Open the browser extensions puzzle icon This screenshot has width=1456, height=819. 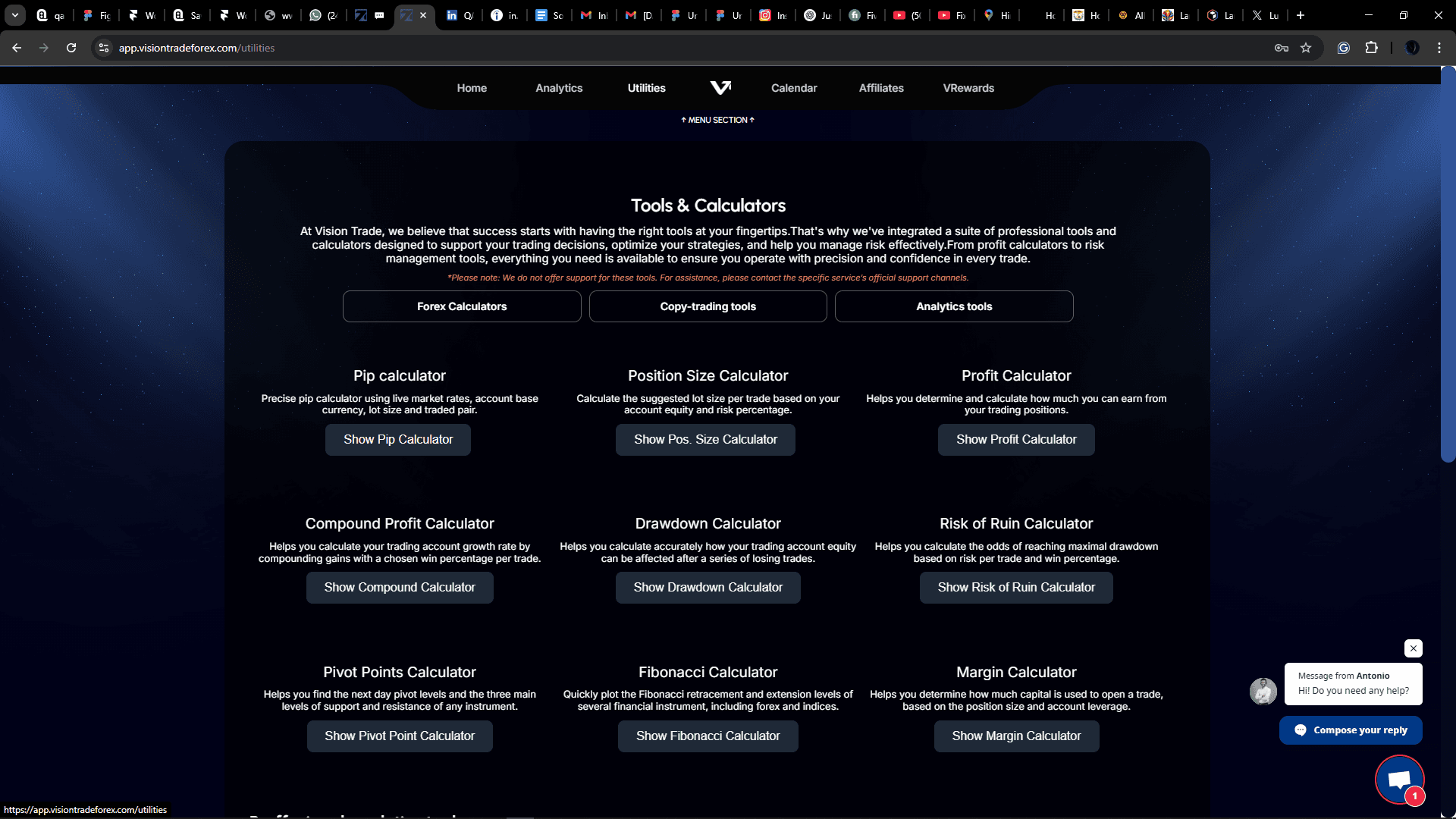(1371, 48)
